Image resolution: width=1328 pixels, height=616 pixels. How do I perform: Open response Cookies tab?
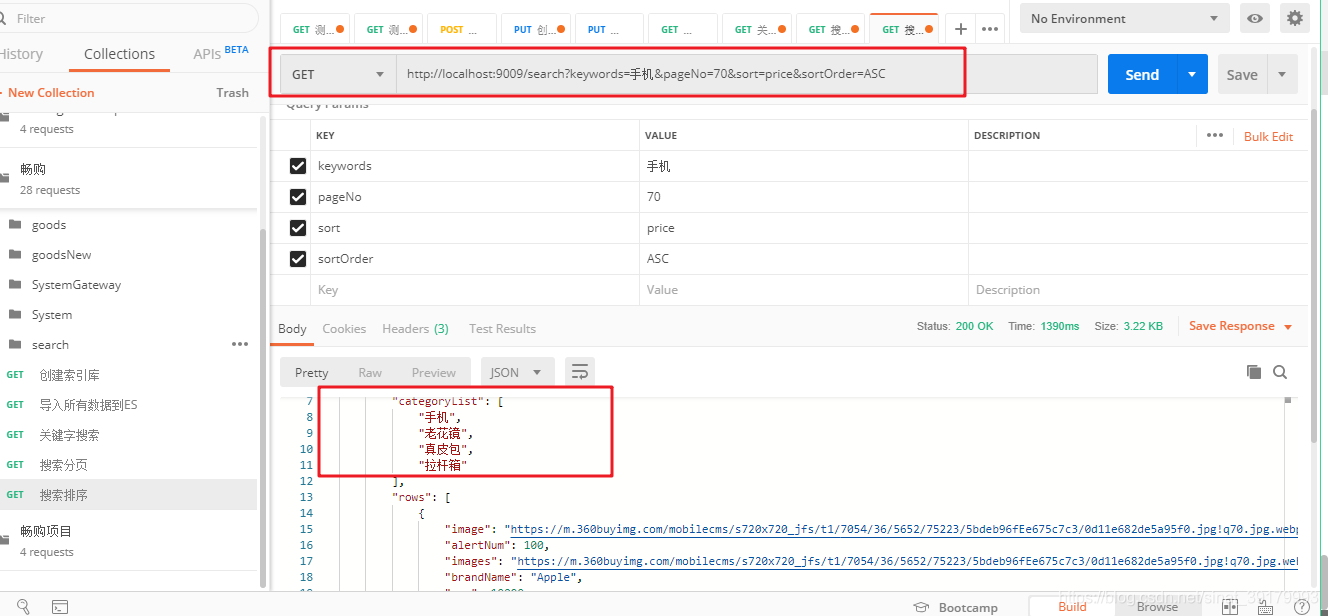coord(344,328)
